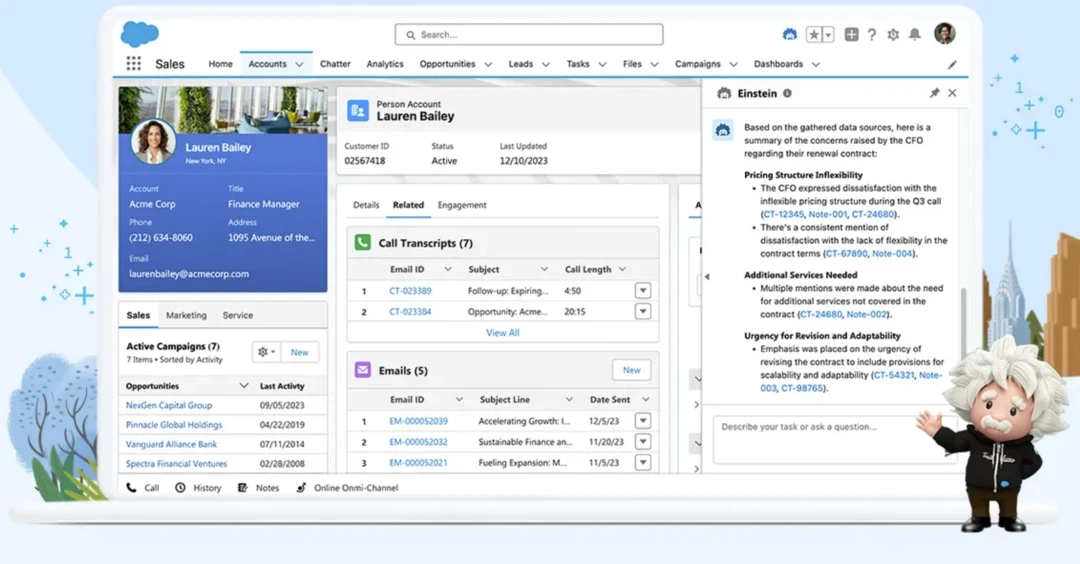View notifications bell icon
The width and height of the screenshot is (1080, 564).
(914, 34)
